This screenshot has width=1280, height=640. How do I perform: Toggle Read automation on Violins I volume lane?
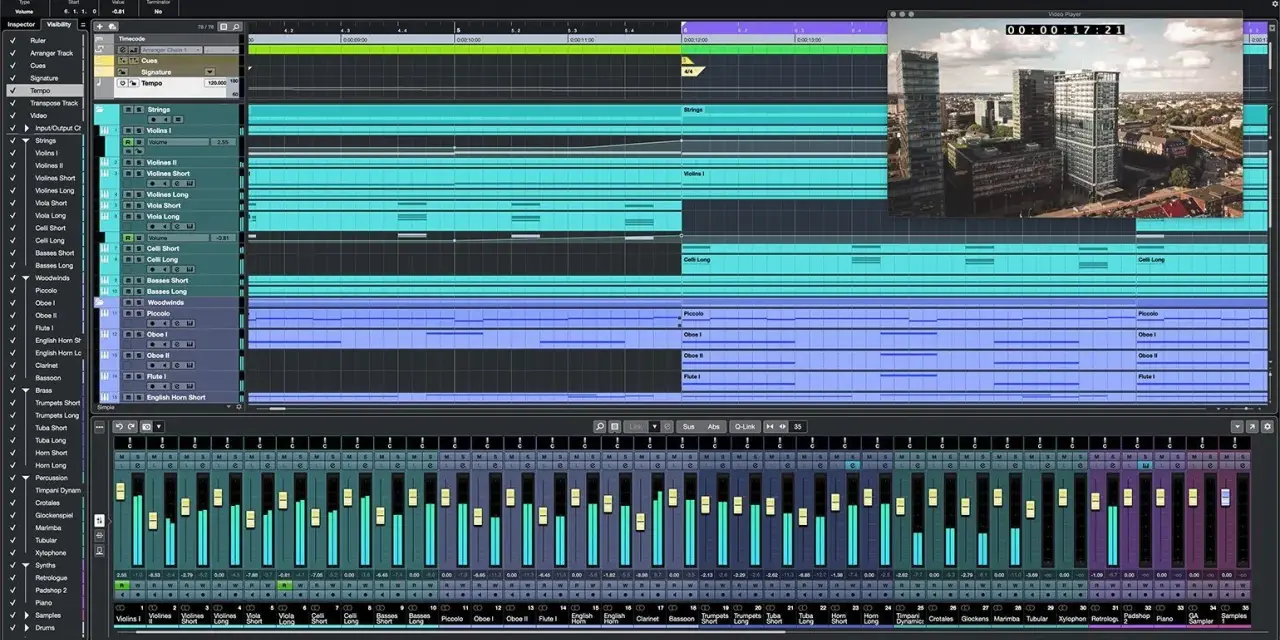coord(128,142)
